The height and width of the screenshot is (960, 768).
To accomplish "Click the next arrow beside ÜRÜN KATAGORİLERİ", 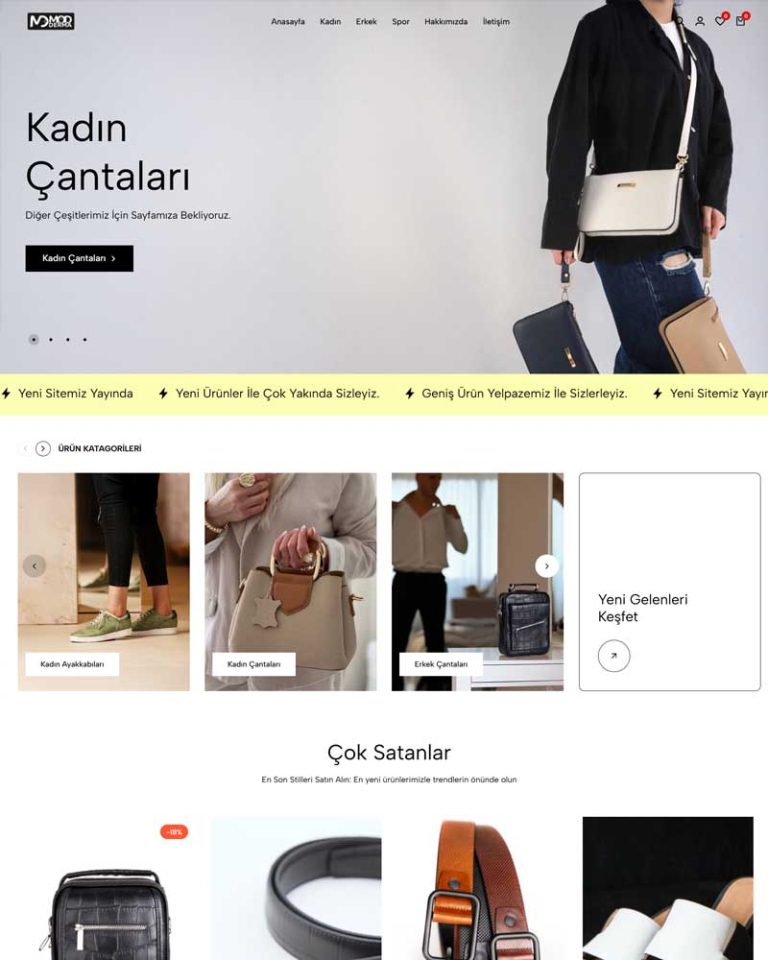I will (43, 449).
